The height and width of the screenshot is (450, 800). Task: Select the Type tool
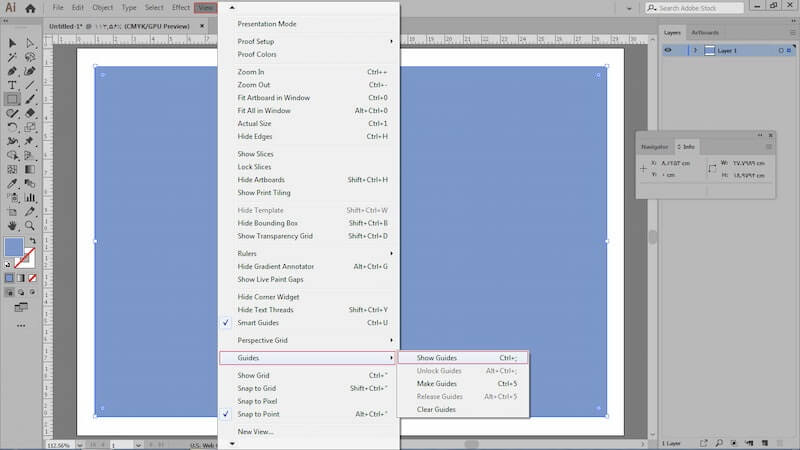pyautogui.click(x=12, y=85)
